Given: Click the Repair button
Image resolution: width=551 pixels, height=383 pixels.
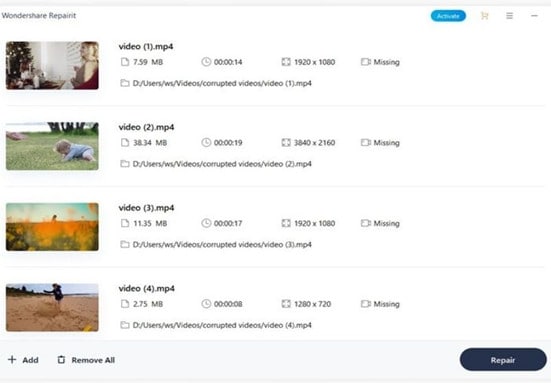Looking at the screenshot, I should click(503, 359).
